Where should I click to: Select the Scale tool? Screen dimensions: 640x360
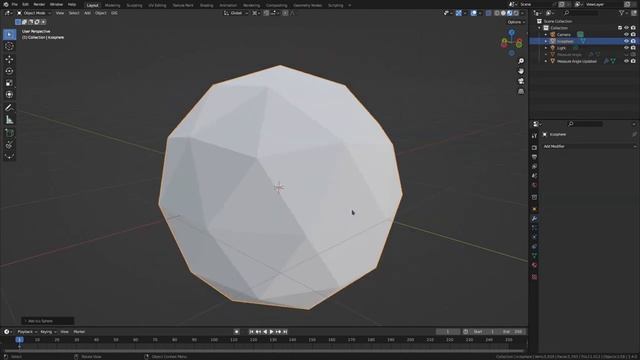coord(9,83)
